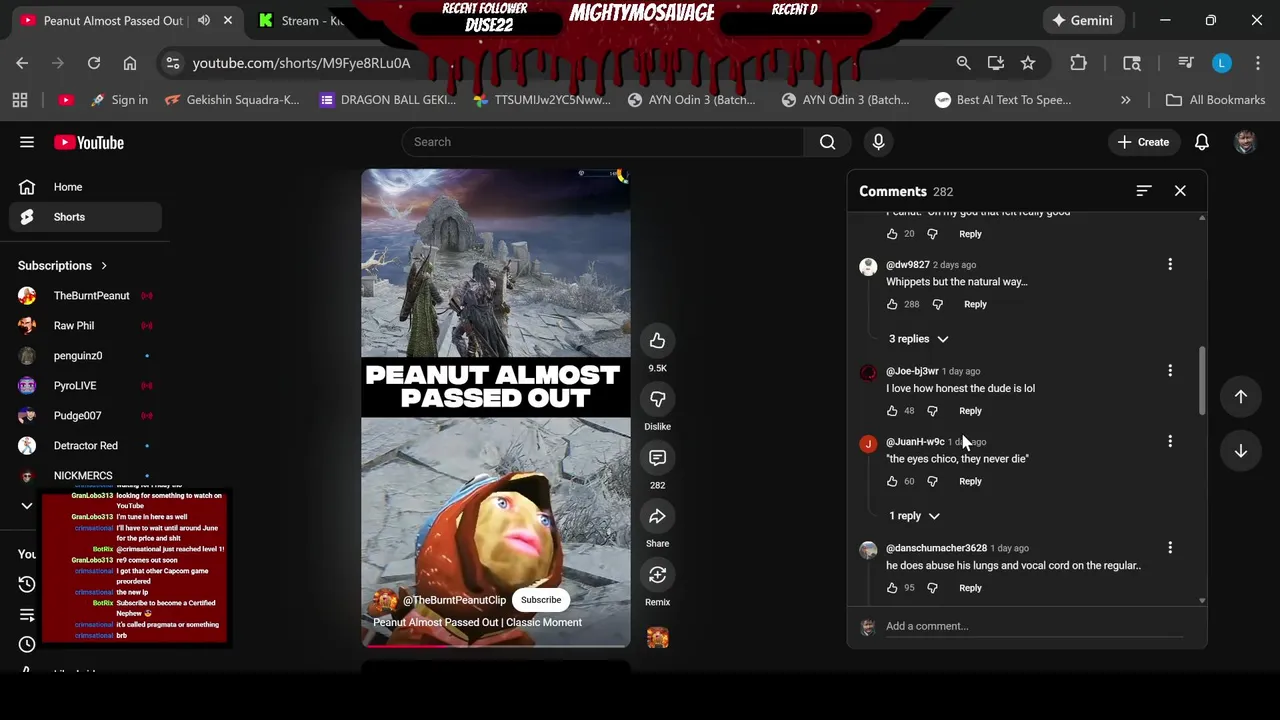This screenshot has width=1280, height=720.
Task: Open Chrome extensions puzzle icon
Action: [1078, 63]
